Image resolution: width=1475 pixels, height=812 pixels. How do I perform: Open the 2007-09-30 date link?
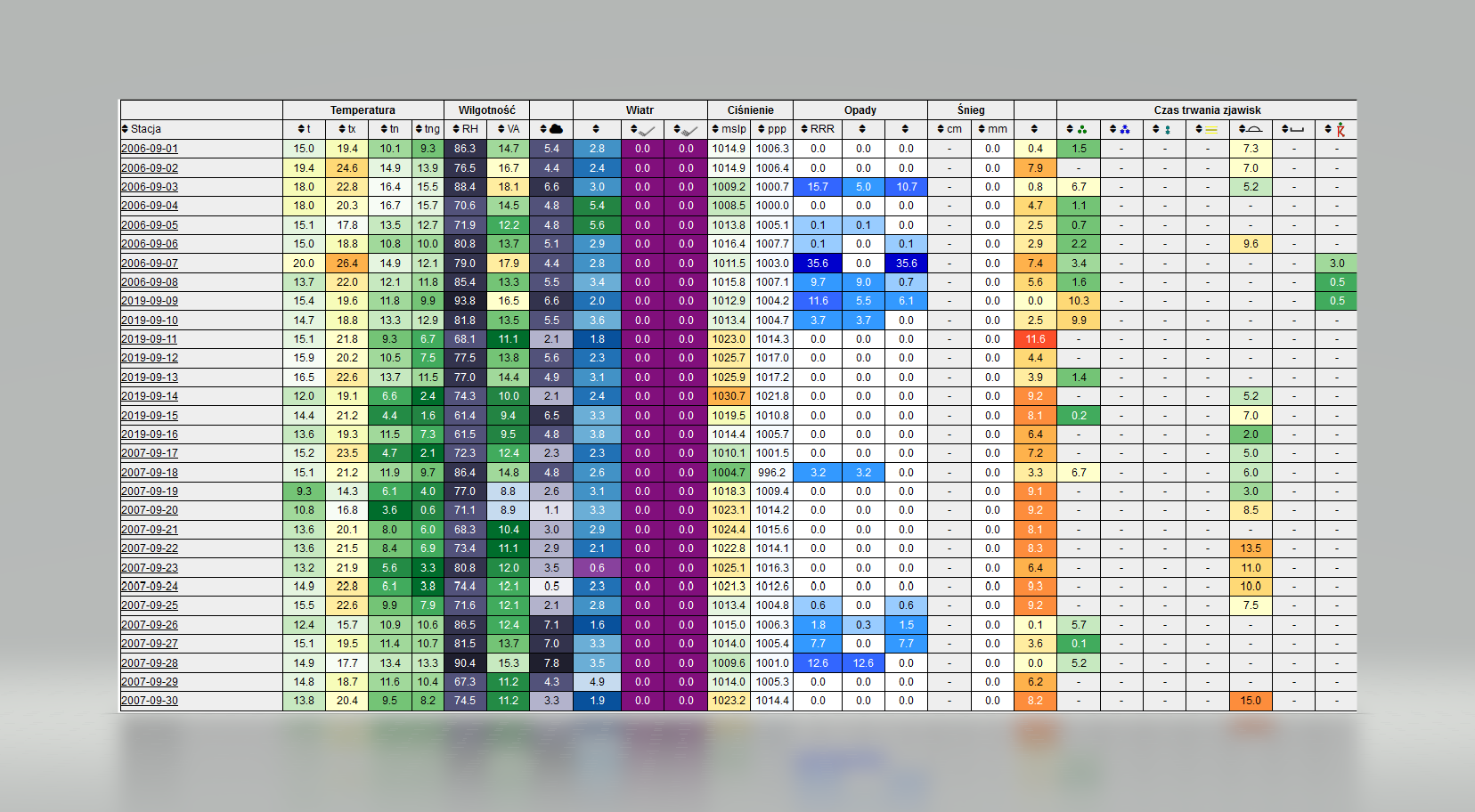150,701
